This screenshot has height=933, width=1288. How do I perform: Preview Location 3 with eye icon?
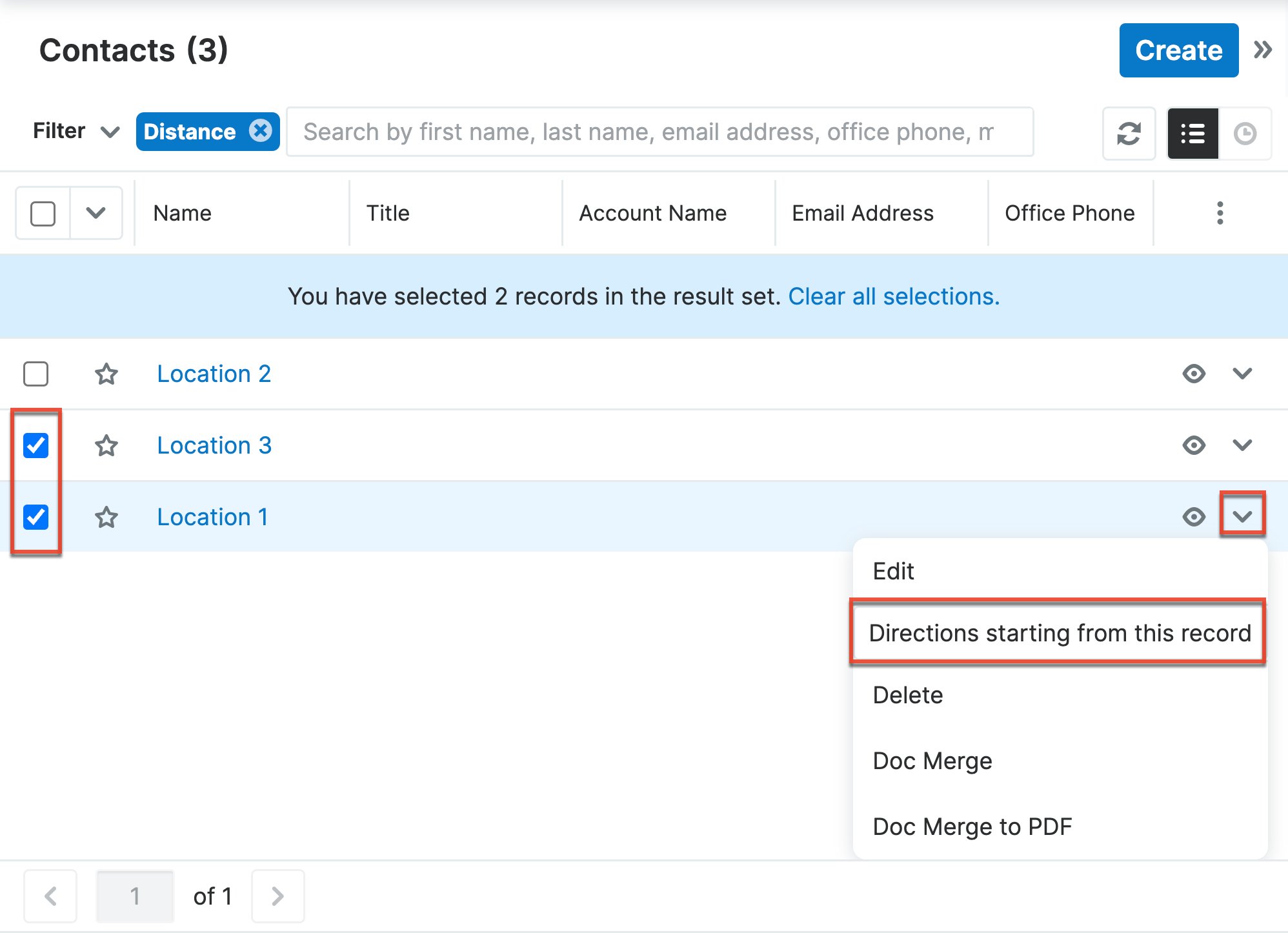coord(1194,445)
